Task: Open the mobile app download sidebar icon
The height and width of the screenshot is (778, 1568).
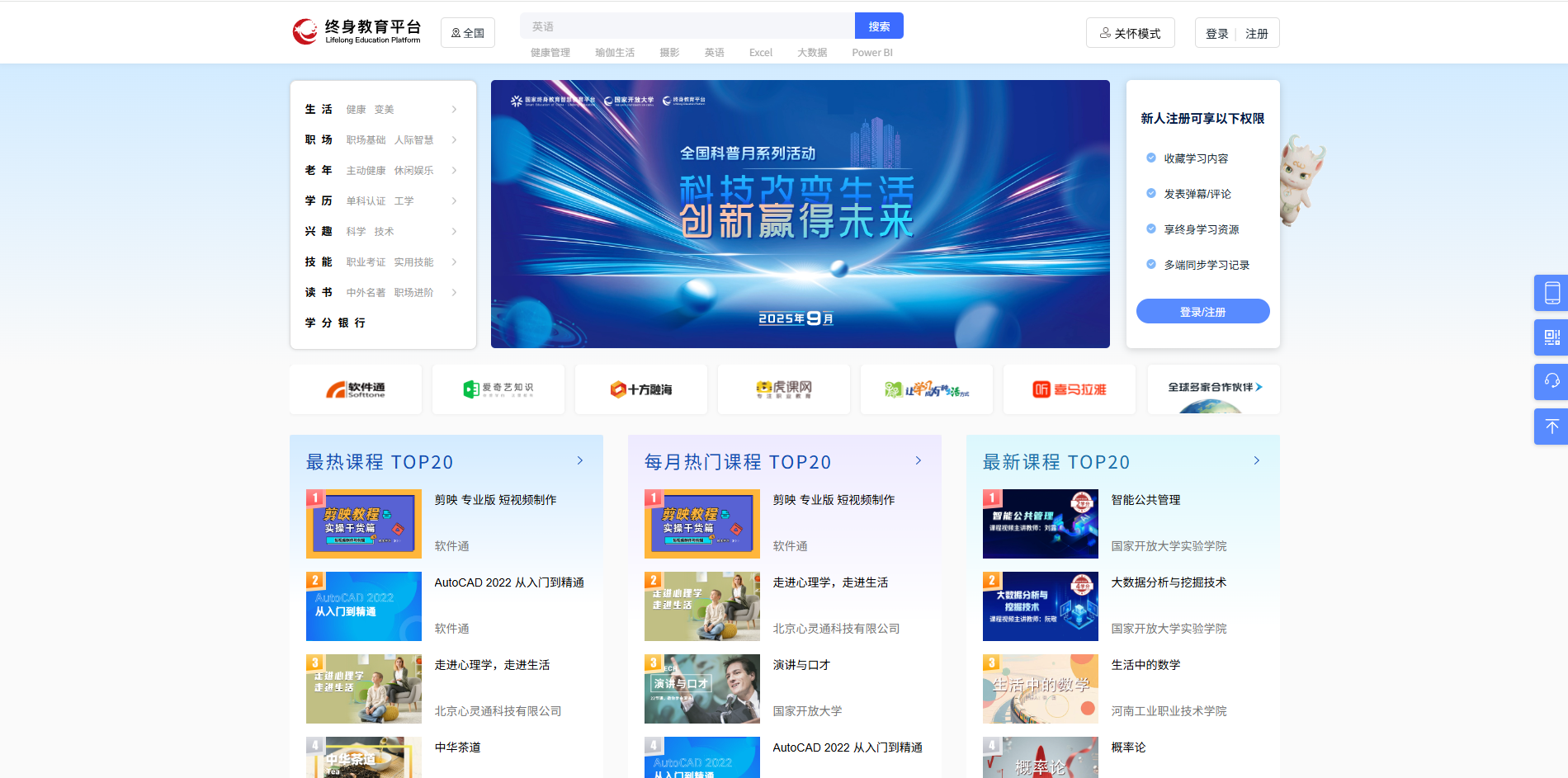Action: [1551, 293]
